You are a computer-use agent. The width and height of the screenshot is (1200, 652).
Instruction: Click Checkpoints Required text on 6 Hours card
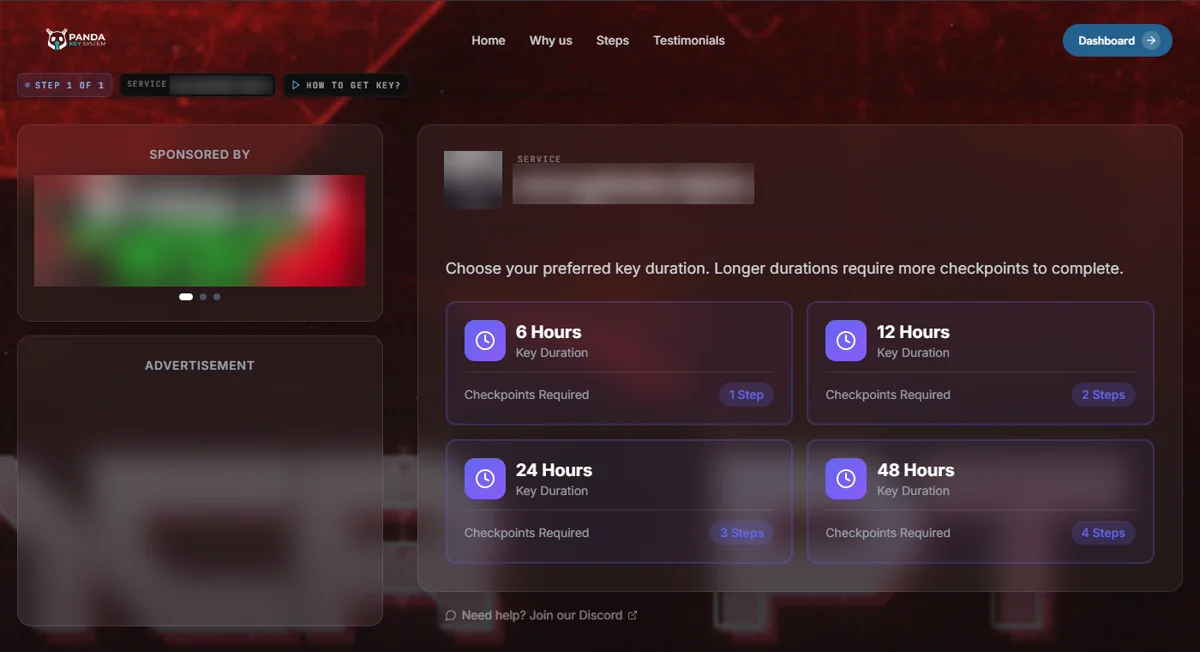pyautogui.click(x=527, y=395)
